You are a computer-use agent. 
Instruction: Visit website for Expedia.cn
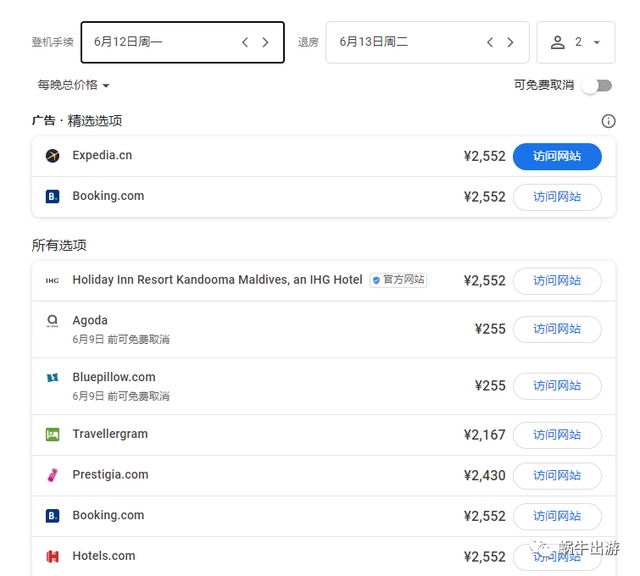[557, 156]
